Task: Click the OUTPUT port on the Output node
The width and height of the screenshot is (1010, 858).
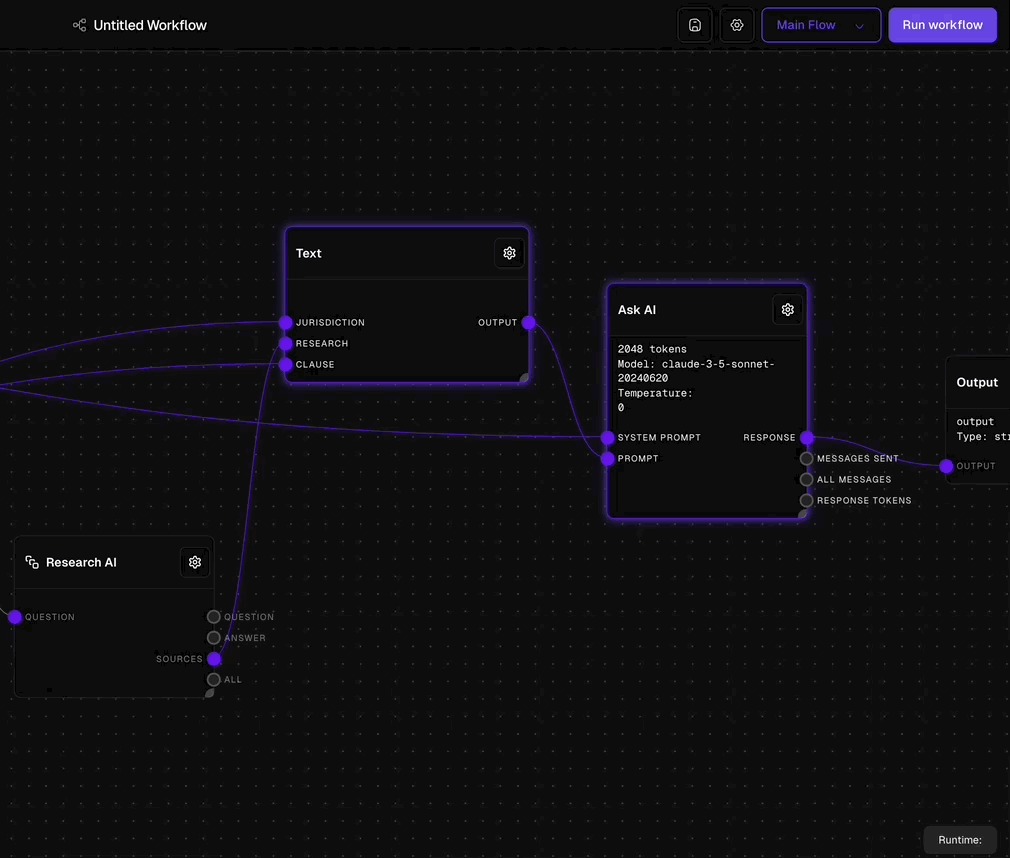Action: [x=946, y=466]
